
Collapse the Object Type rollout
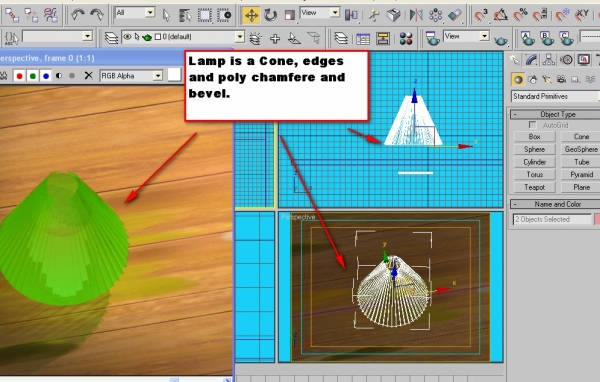point(555,114)
